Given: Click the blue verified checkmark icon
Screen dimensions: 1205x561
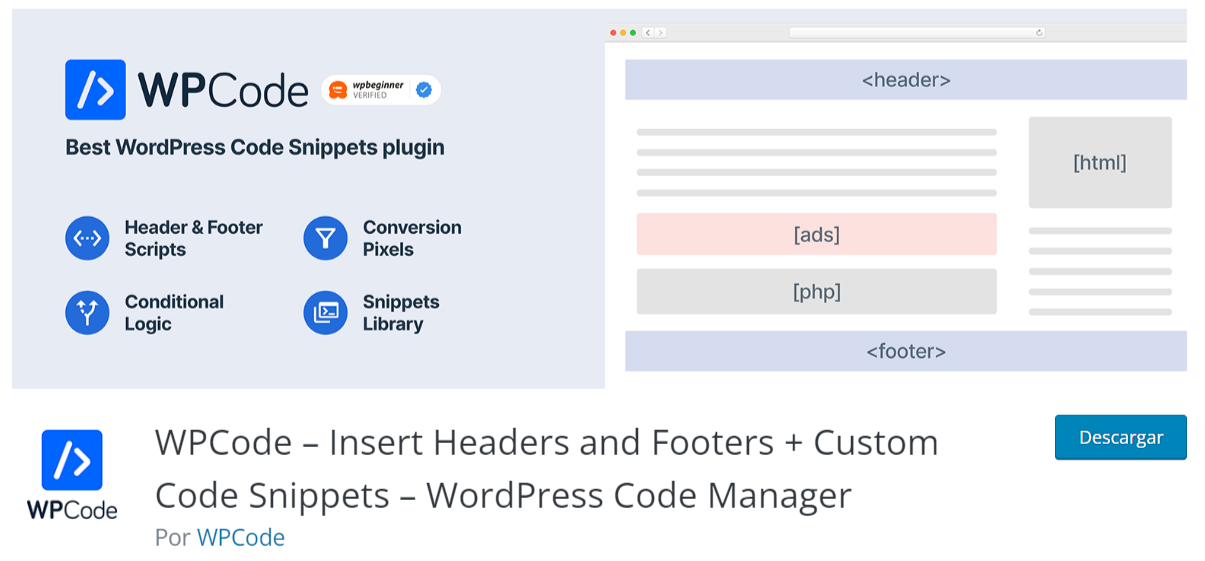Looking at the screenshot, I should [x=424, y=90].
